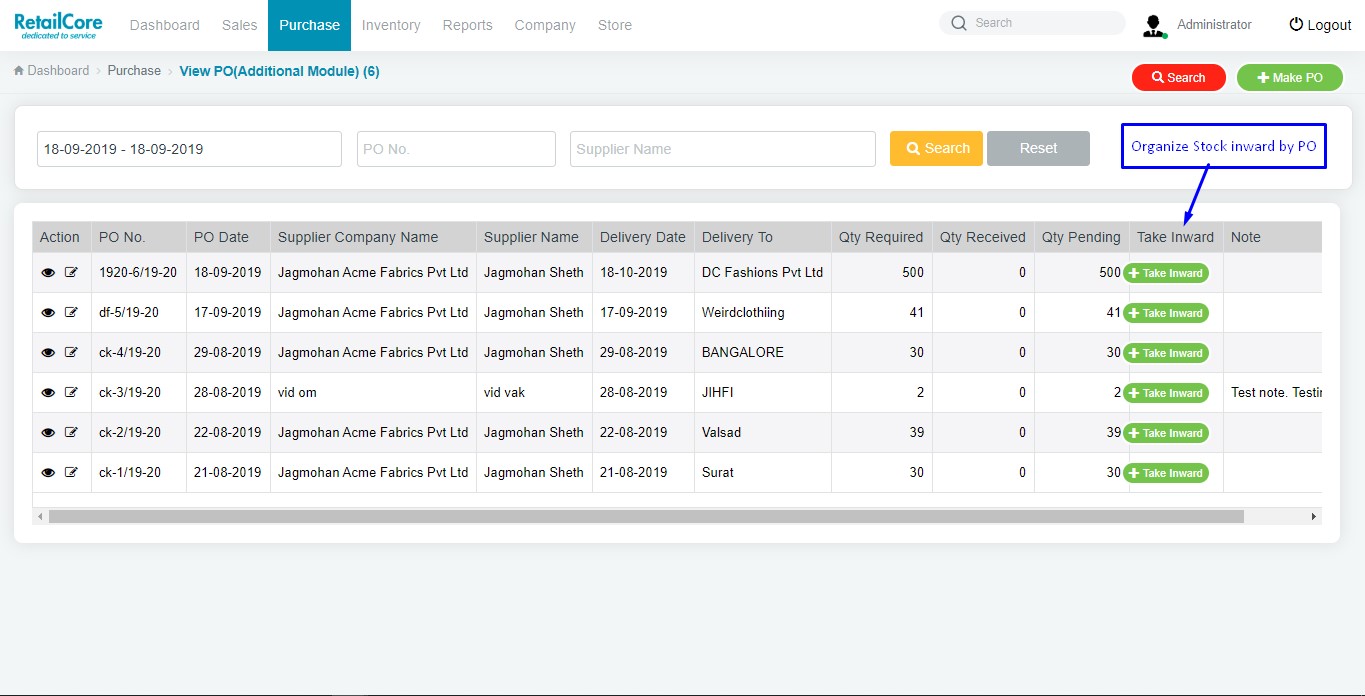This screenshot has height=696, width=1365.
Task: Open the date range picker field
Action: coord(189,149)
